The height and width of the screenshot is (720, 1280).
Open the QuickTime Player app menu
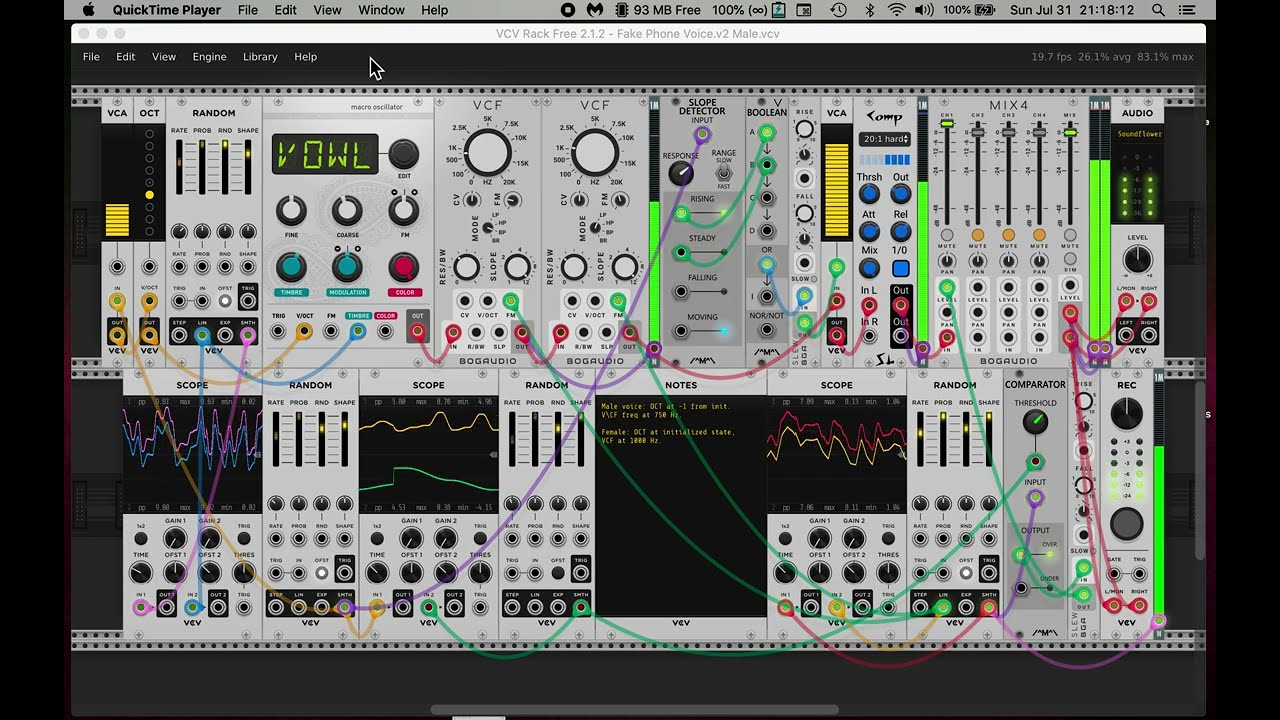point(167,10)
